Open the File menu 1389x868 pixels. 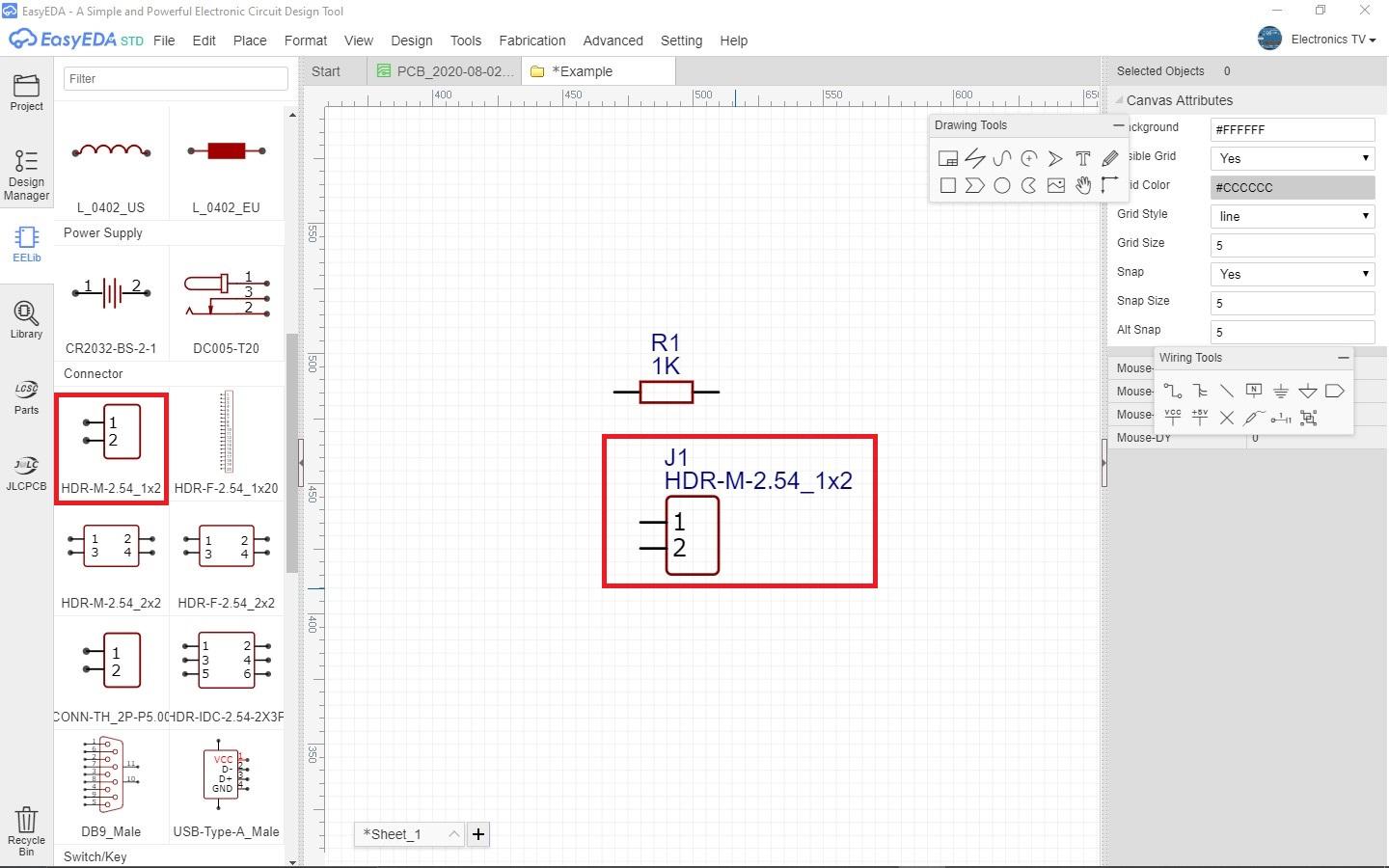(x=164, y=41)
